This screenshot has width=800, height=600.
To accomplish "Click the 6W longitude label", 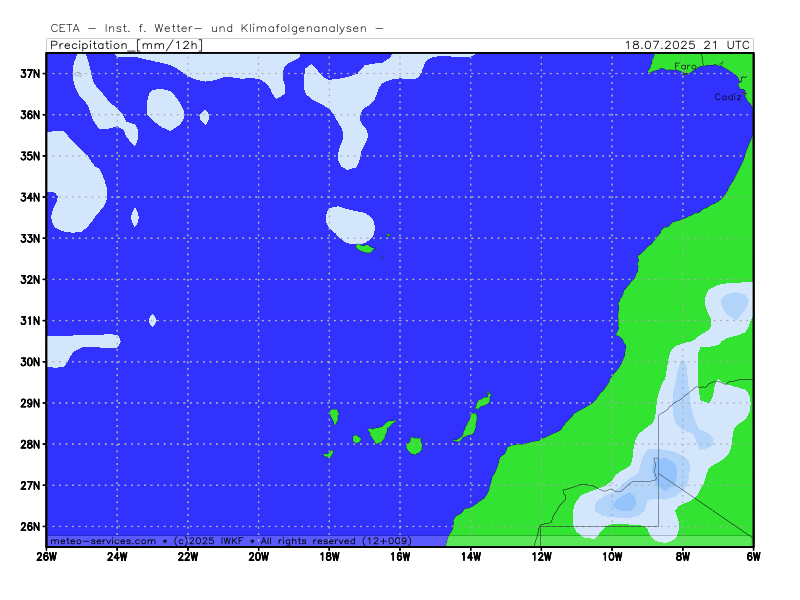I will pos(753,557).
